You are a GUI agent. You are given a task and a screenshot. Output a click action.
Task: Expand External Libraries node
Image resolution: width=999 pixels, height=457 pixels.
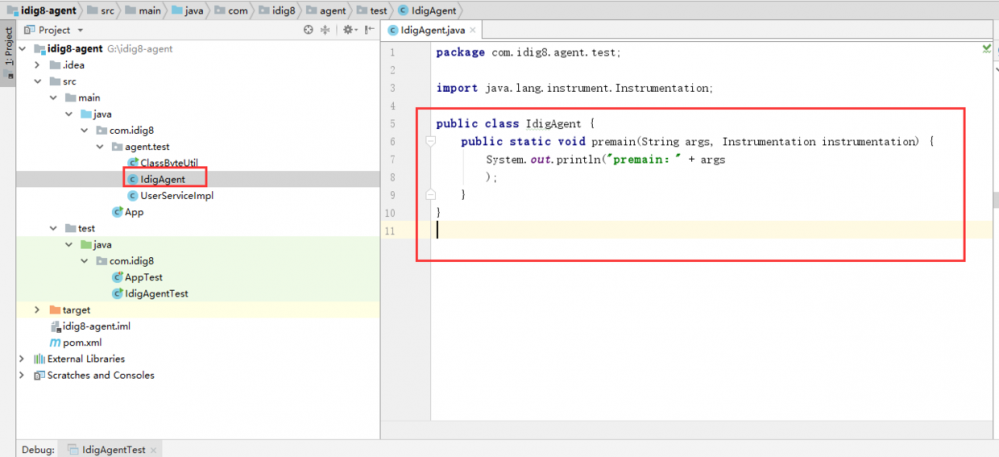coord(23,359)
